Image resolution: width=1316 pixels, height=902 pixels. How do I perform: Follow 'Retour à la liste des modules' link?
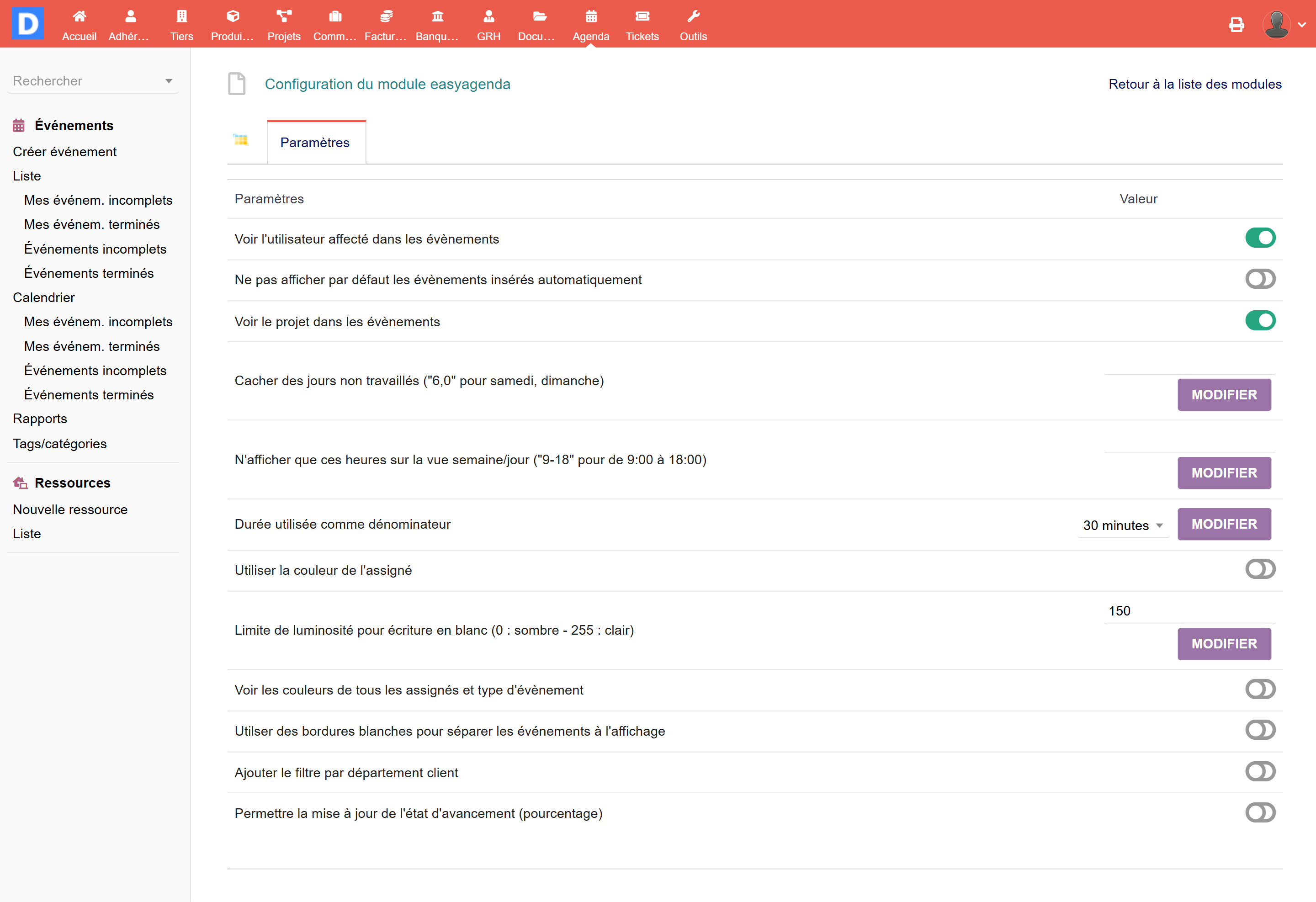coord(1195,84)
